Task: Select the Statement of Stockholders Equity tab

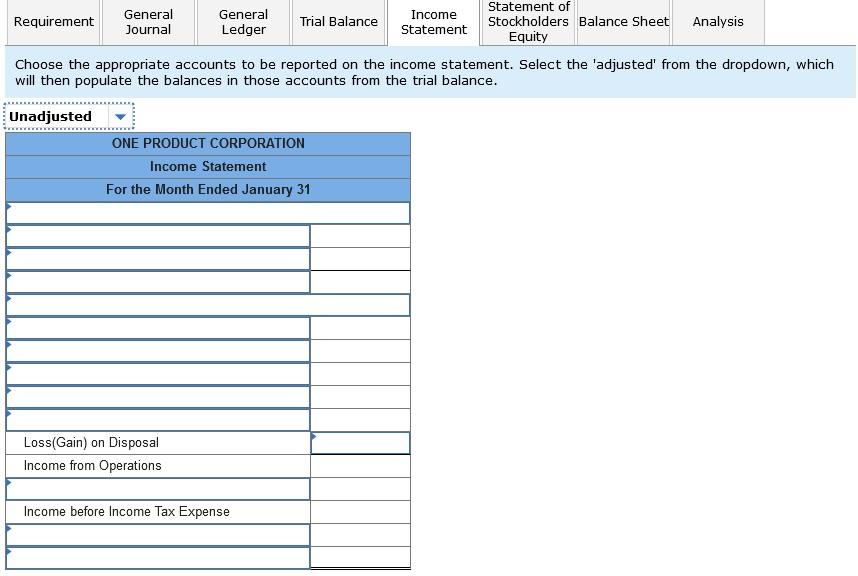Action: [x=527, y=22]
